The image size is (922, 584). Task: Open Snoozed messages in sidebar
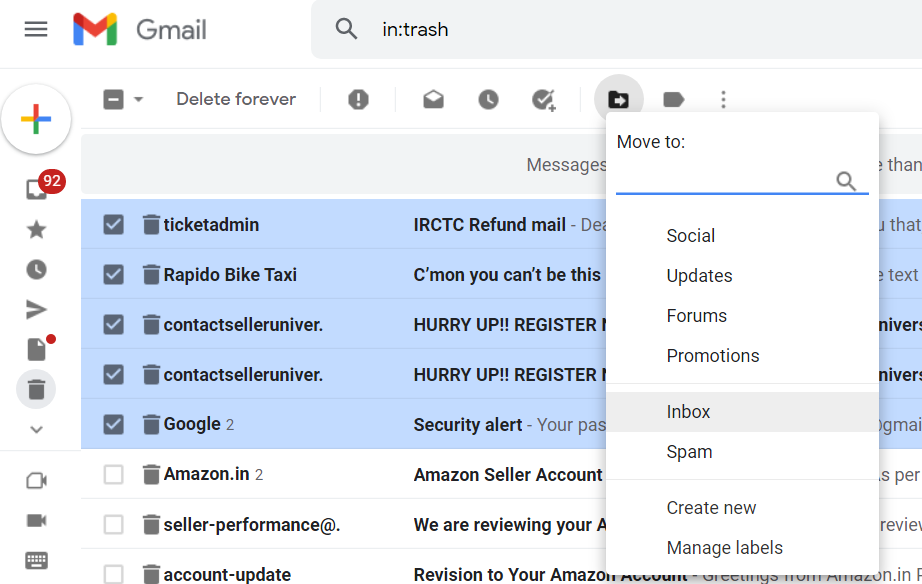[x=36, y=270]
